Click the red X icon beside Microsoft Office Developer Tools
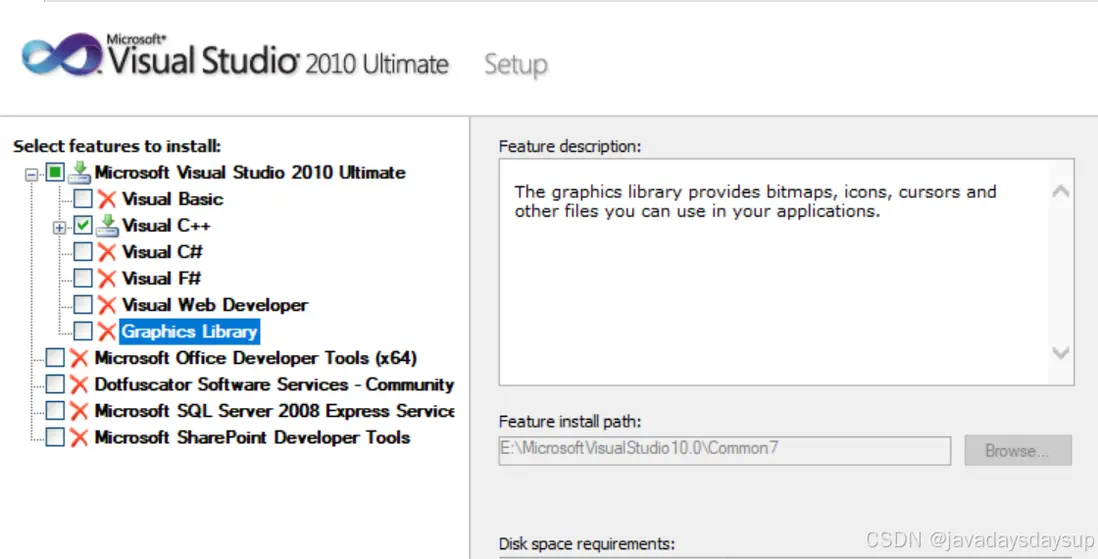Viewport: 1098px width, 559px height. [79, 358]
